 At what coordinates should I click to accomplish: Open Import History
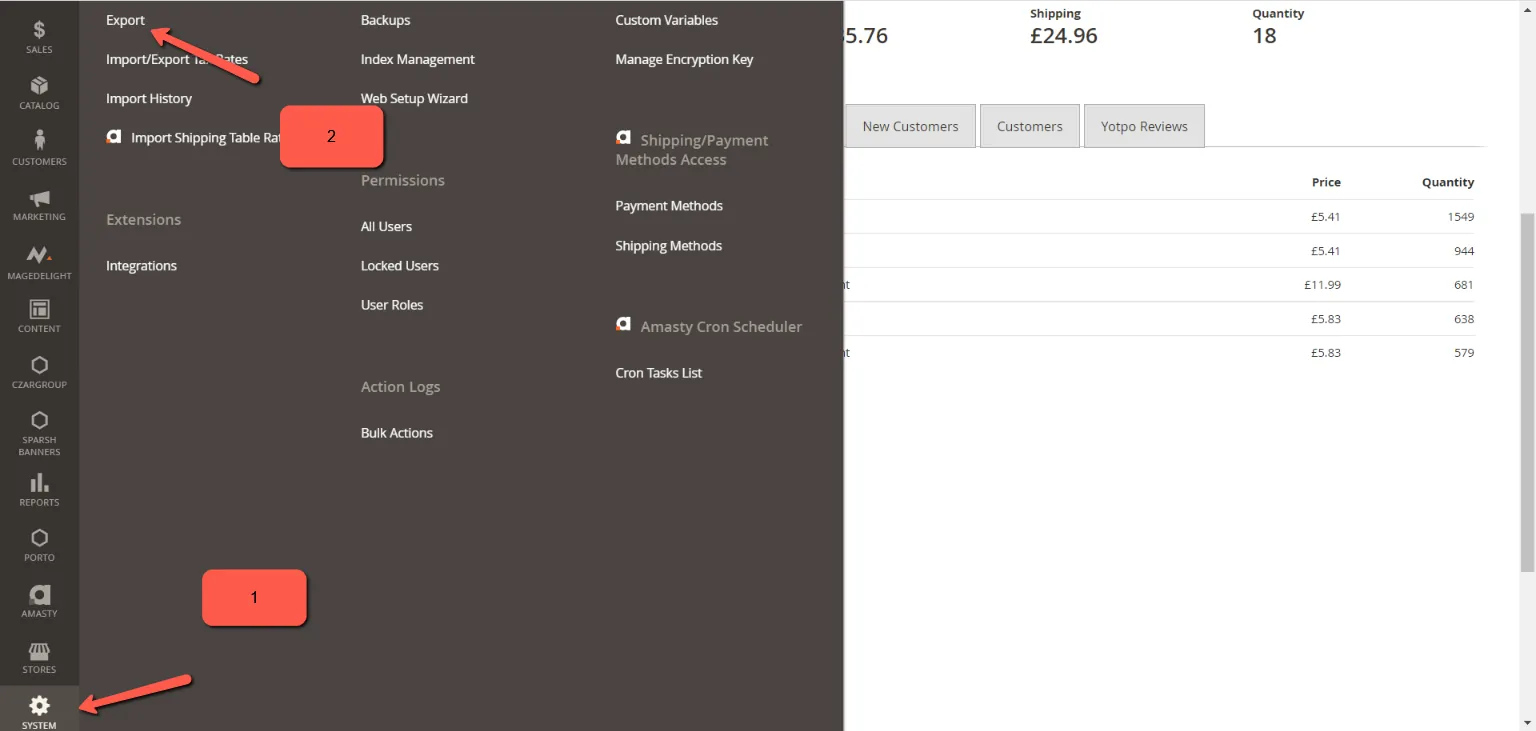click(x=149, y=98)
